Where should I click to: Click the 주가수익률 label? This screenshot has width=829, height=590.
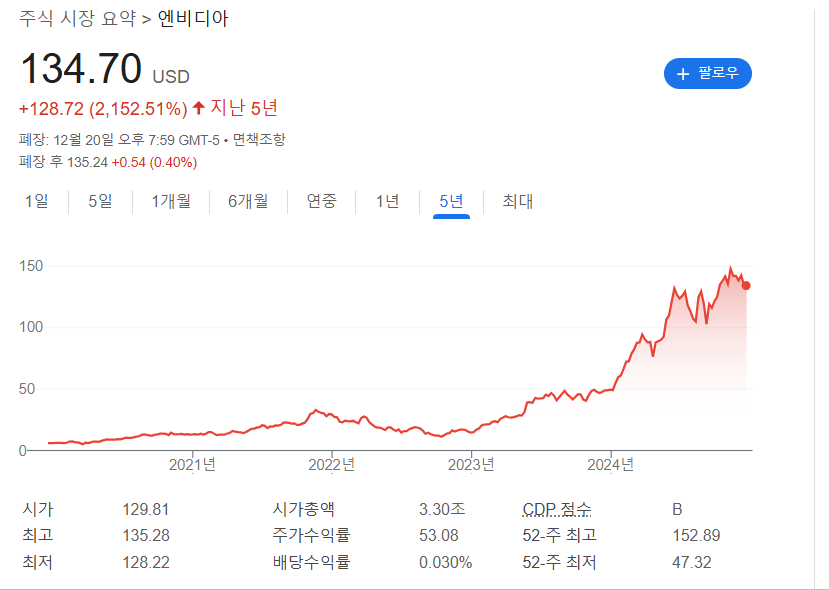pos(311,535)
